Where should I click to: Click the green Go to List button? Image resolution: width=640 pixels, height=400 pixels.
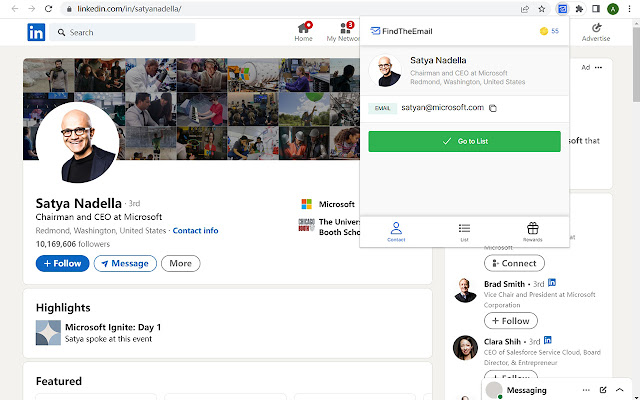pos(464,141)
